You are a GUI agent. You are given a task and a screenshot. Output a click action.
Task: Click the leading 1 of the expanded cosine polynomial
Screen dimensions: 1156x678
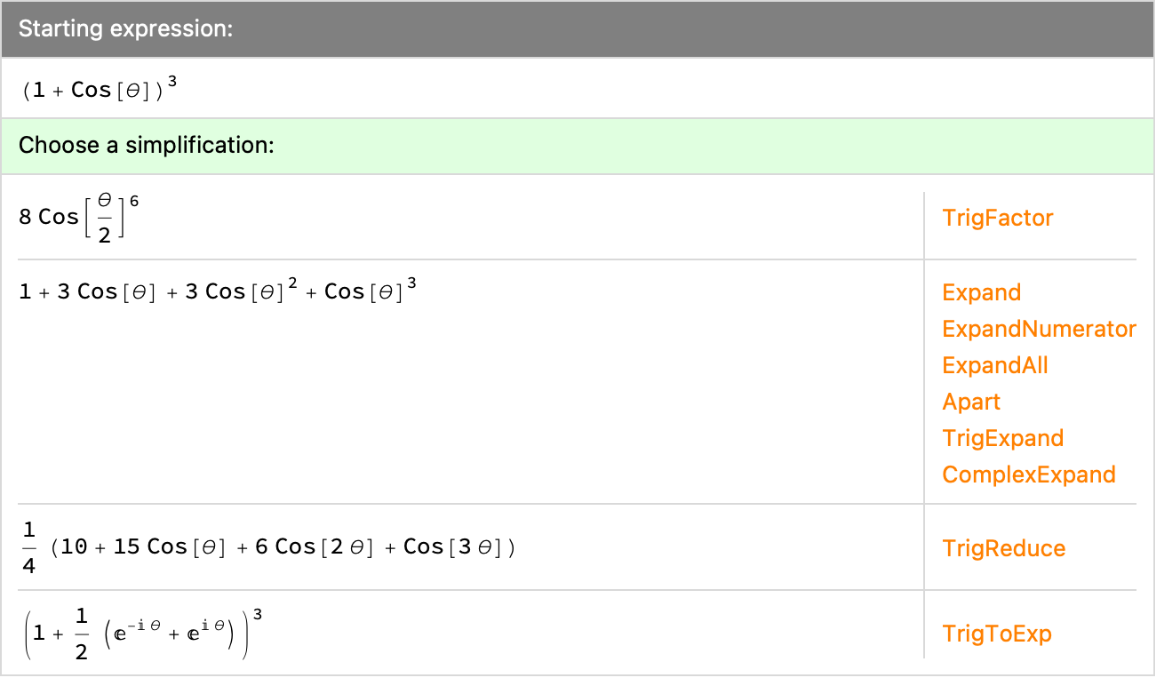25,292
